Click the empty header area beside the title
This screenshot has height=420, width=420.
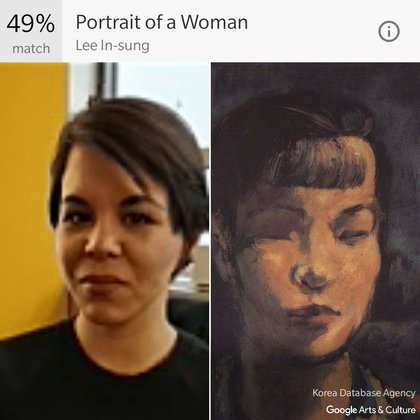[313, 31]
